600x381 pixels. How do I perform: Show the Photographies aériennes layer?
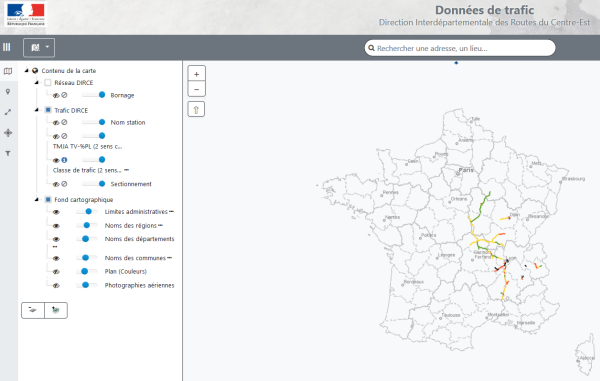point(56,285)
